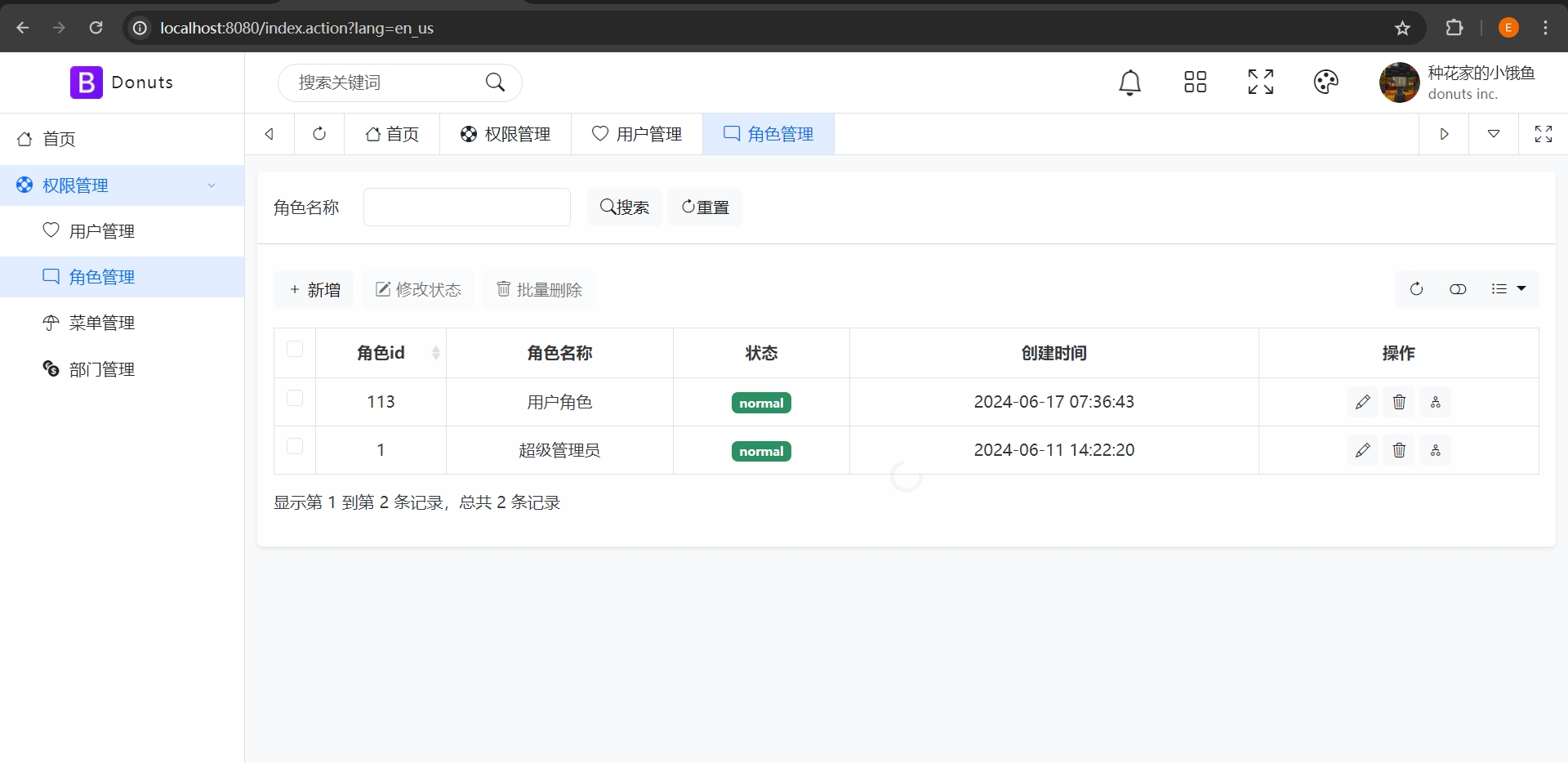Image resolution: width=1568 pixels, height=763 pixels.
Task: Open 菜单管理 in the sidebar
Action: (102, 323)
